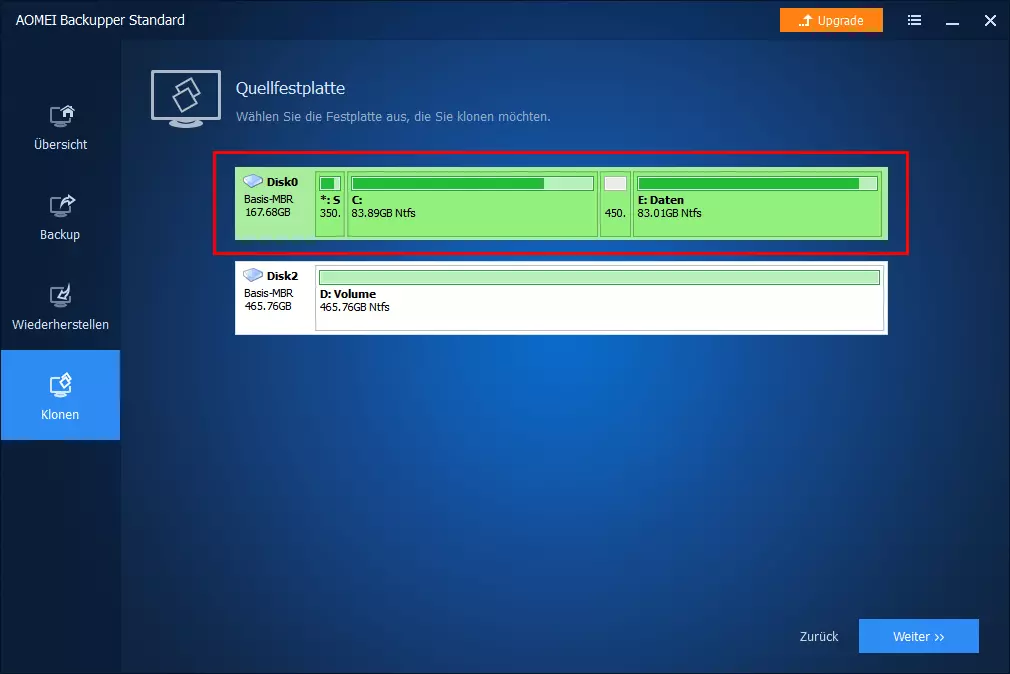Click the E: Daten 83.01GB partition
The width and height of the screenshot is (1010, 674).
(x=758, y=204)
